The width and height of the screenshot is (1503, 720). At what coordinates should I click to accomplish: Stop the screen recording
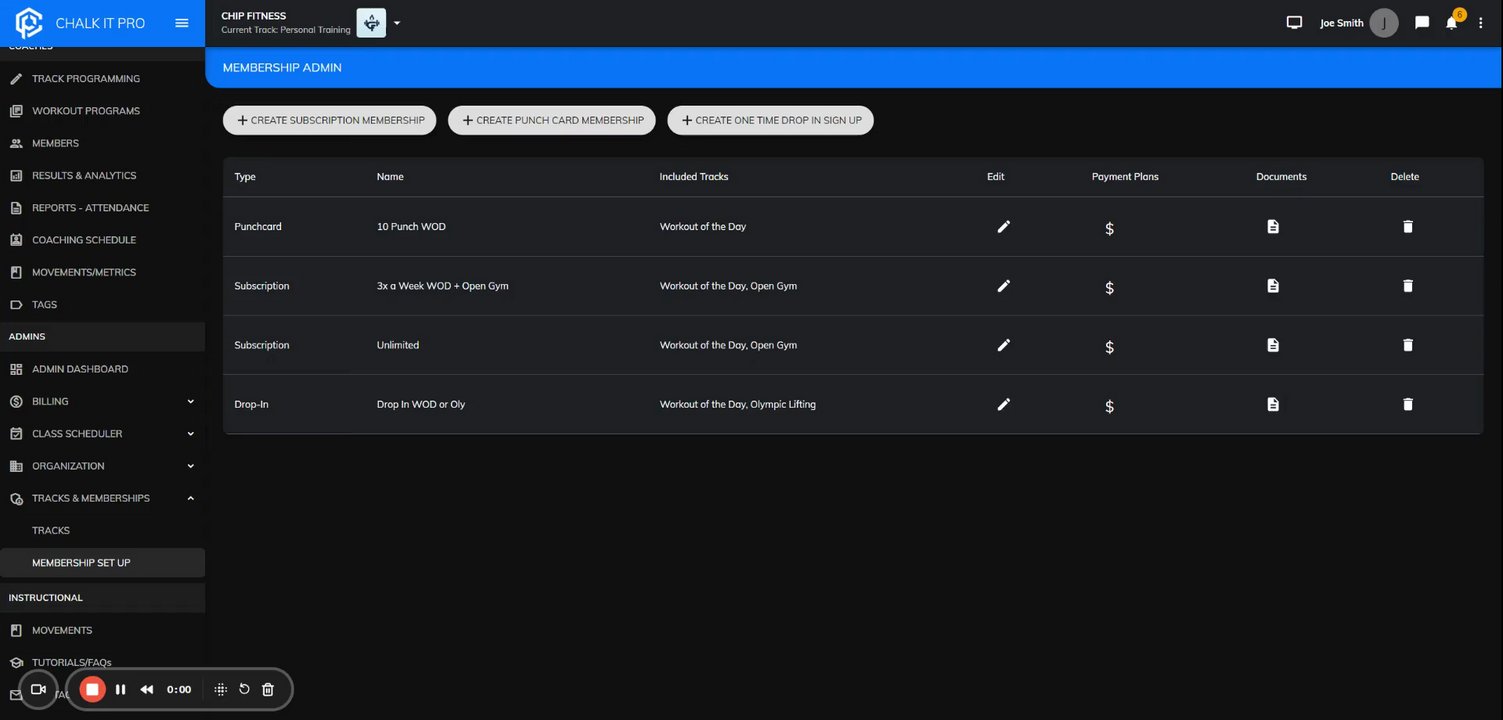[92, 689]
